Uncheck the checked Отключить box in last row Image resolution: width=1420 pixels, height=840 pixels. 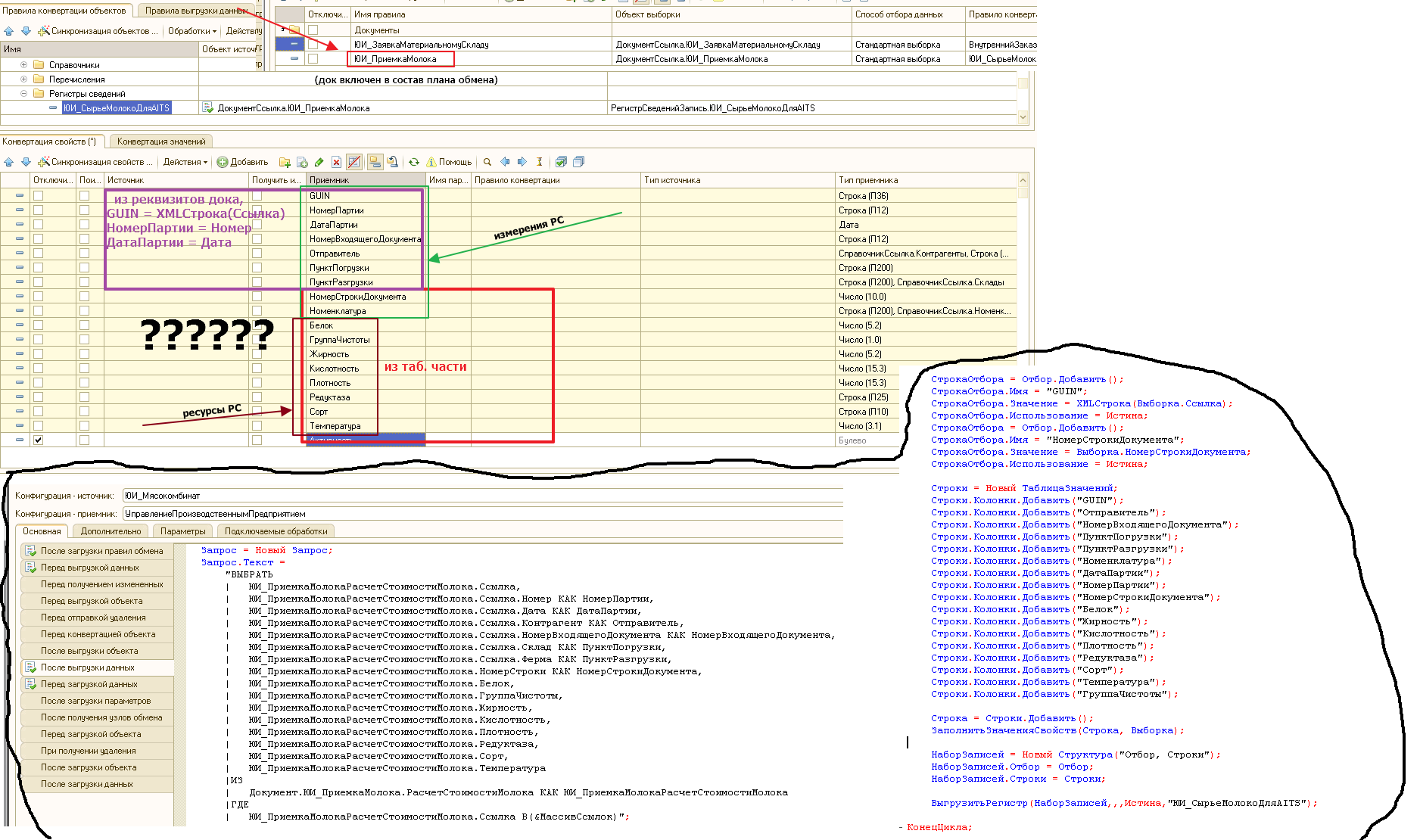pyautogui.click(x=39, y=440)
